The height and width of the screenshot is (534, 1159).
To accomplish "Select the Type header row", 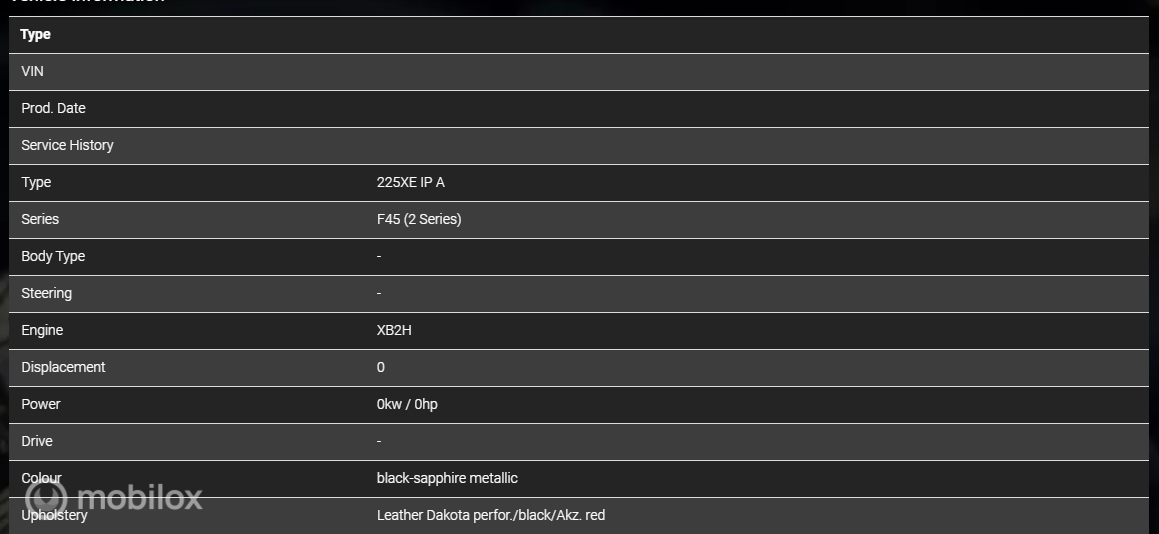I will click(x=579, y=35).
